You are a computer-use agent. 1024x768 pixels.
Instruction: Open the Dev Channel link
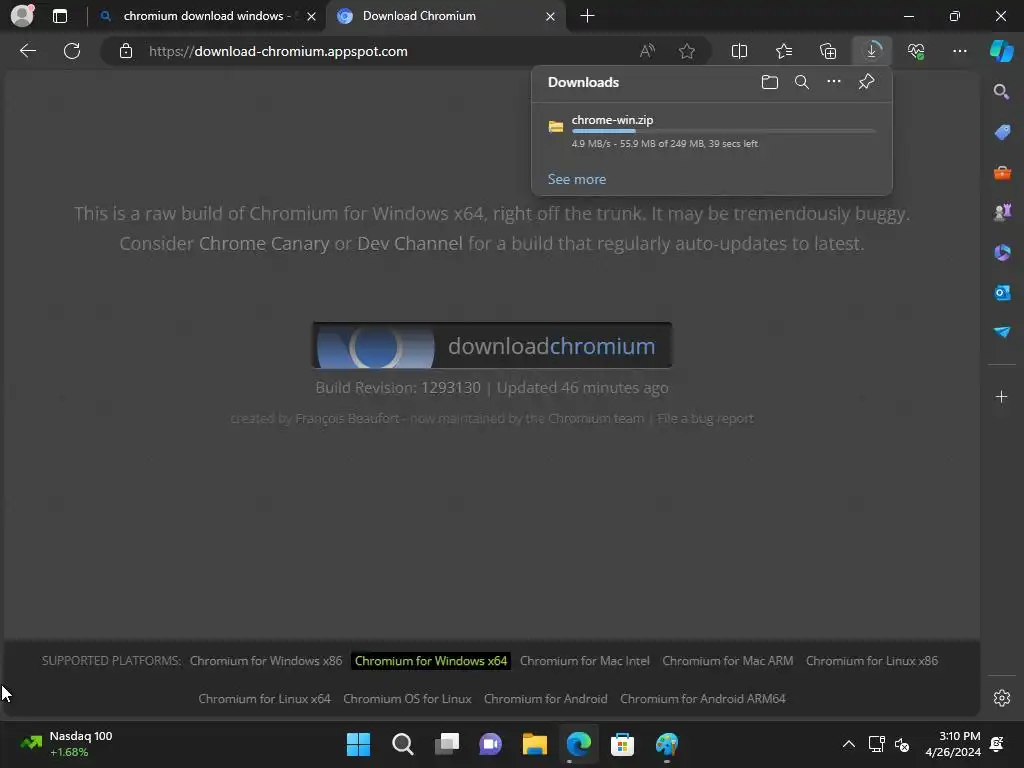[409, 244]
